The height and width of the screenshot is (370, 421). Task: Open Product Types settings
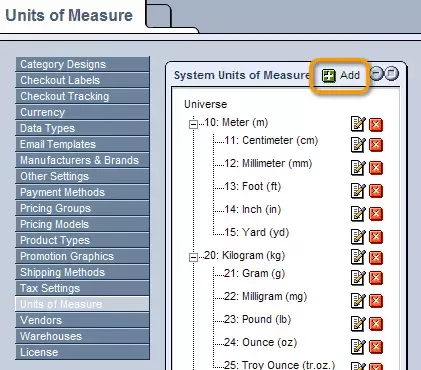[82, 240]
